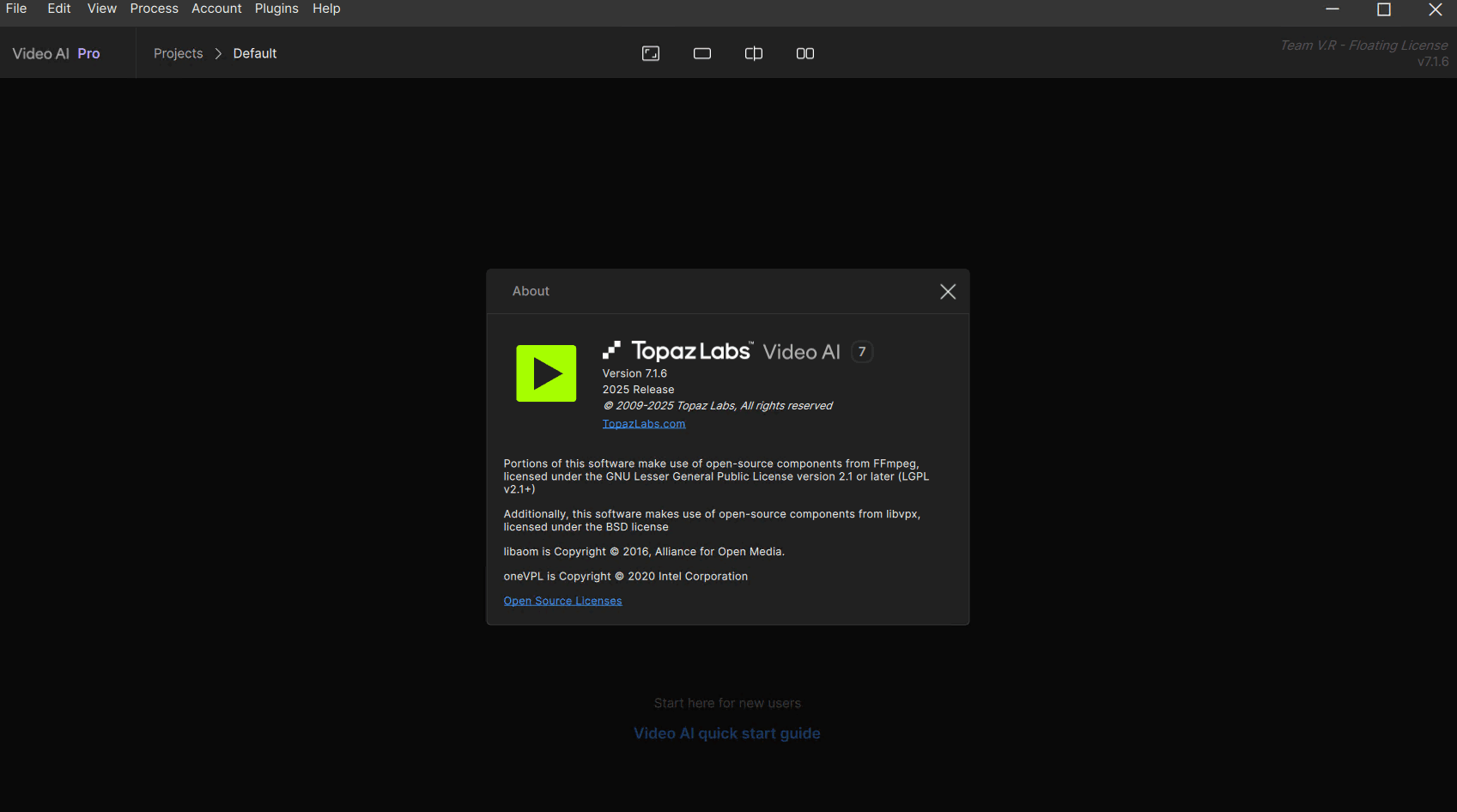Open the File menu

pos(16,9)
